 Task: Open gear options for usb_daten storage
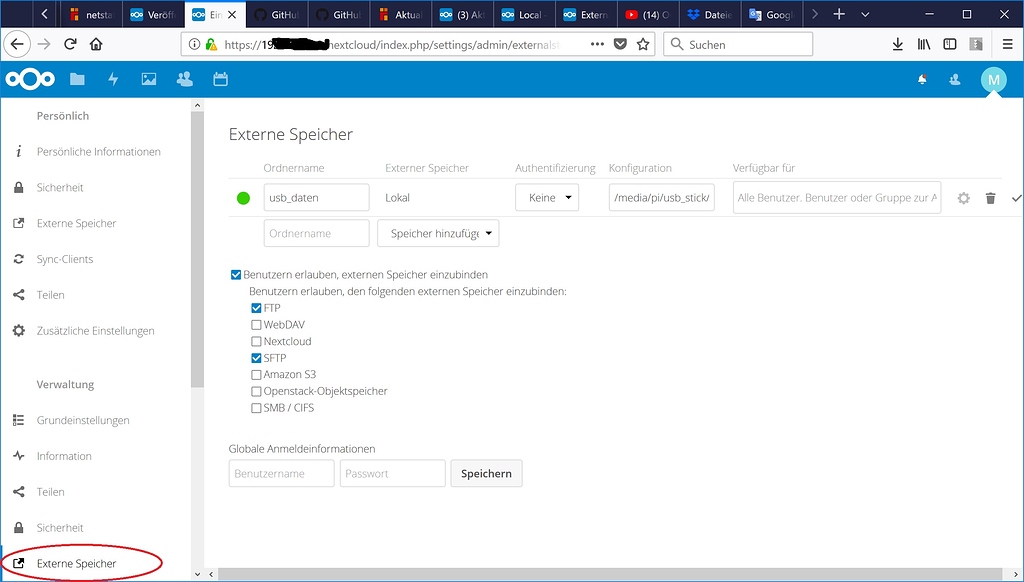pyautogui.click(x=963, y=198)
